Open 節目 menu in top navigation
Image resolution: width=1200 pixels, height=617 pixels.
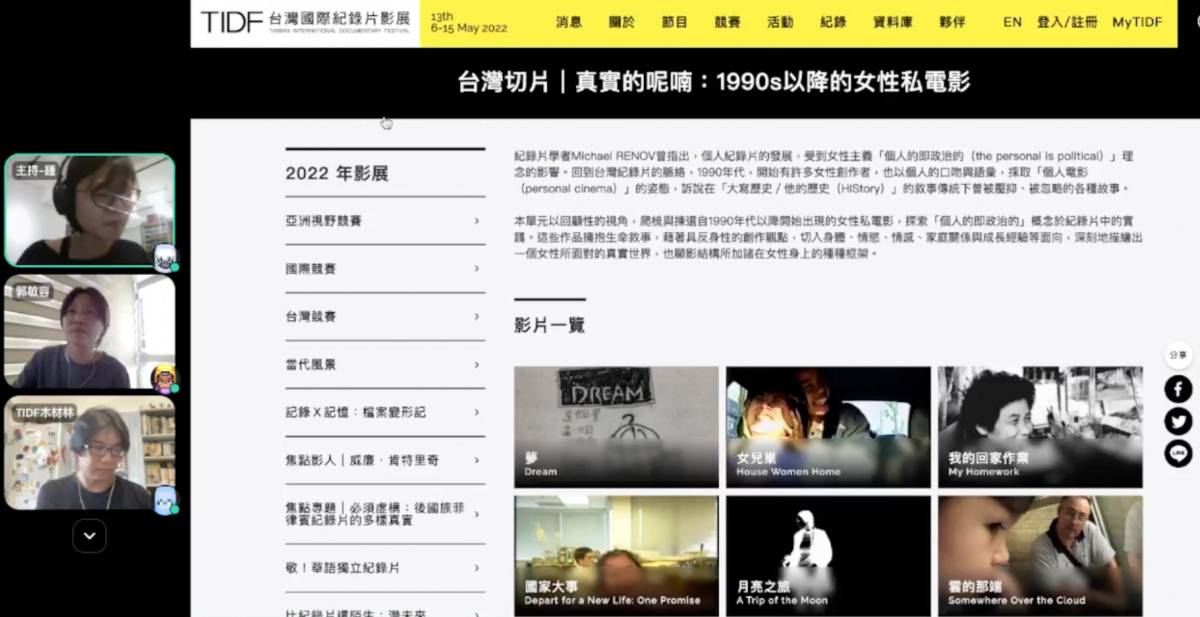675,22
